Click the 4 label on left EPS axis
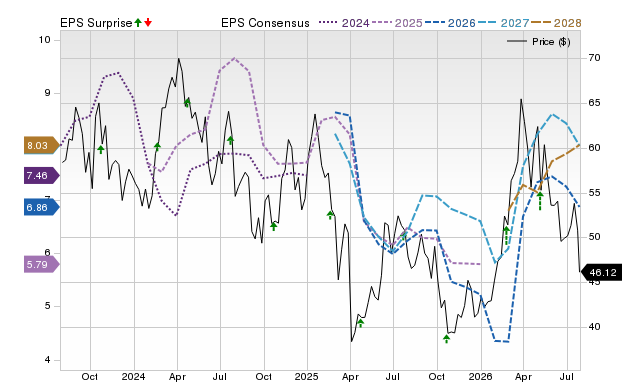This screenshot has height=382, width=640. 47,360
